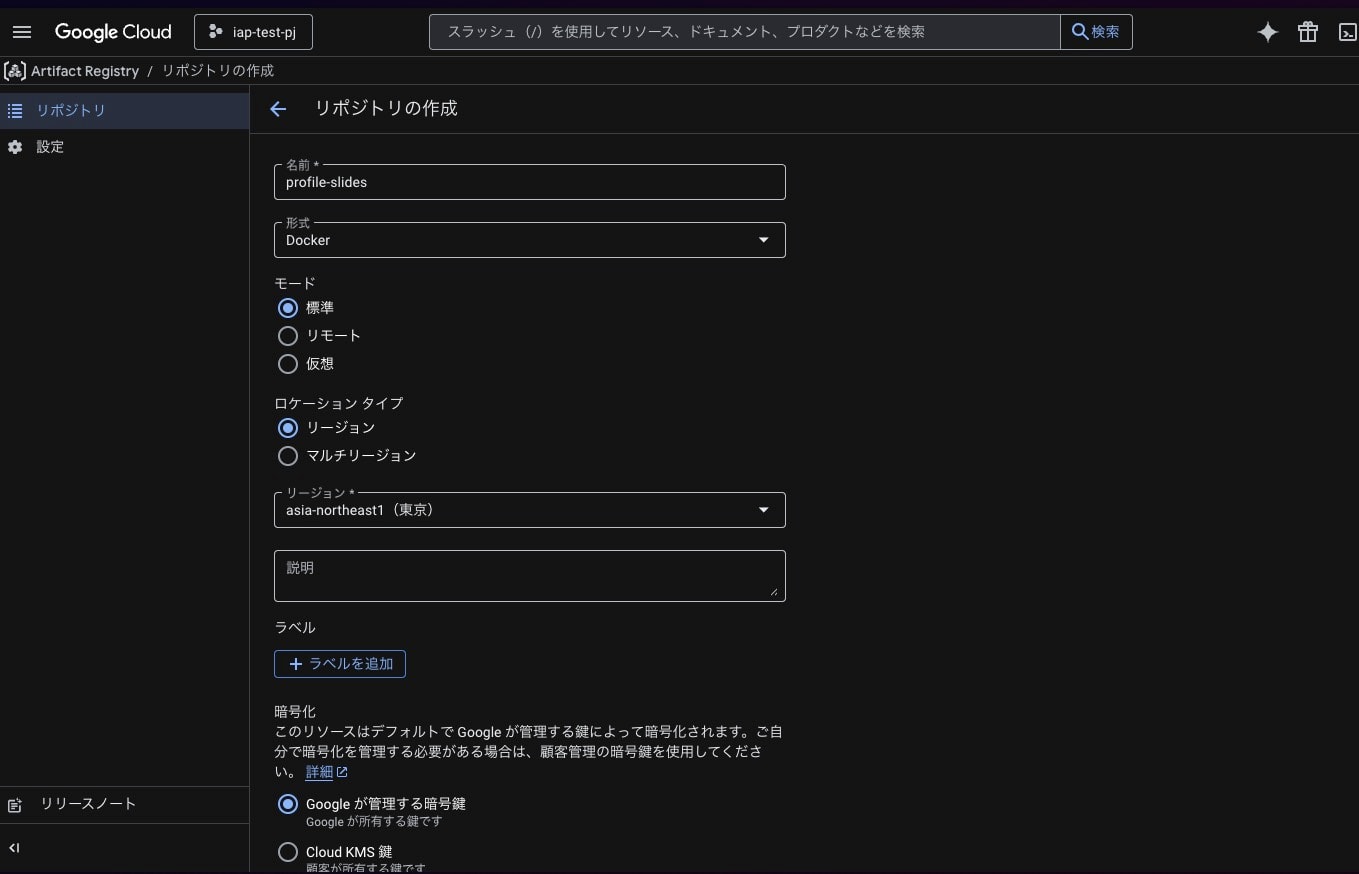The image size is (1359, 874).
Task: Click the ラベルを追加 button
Action: point(340,664)
